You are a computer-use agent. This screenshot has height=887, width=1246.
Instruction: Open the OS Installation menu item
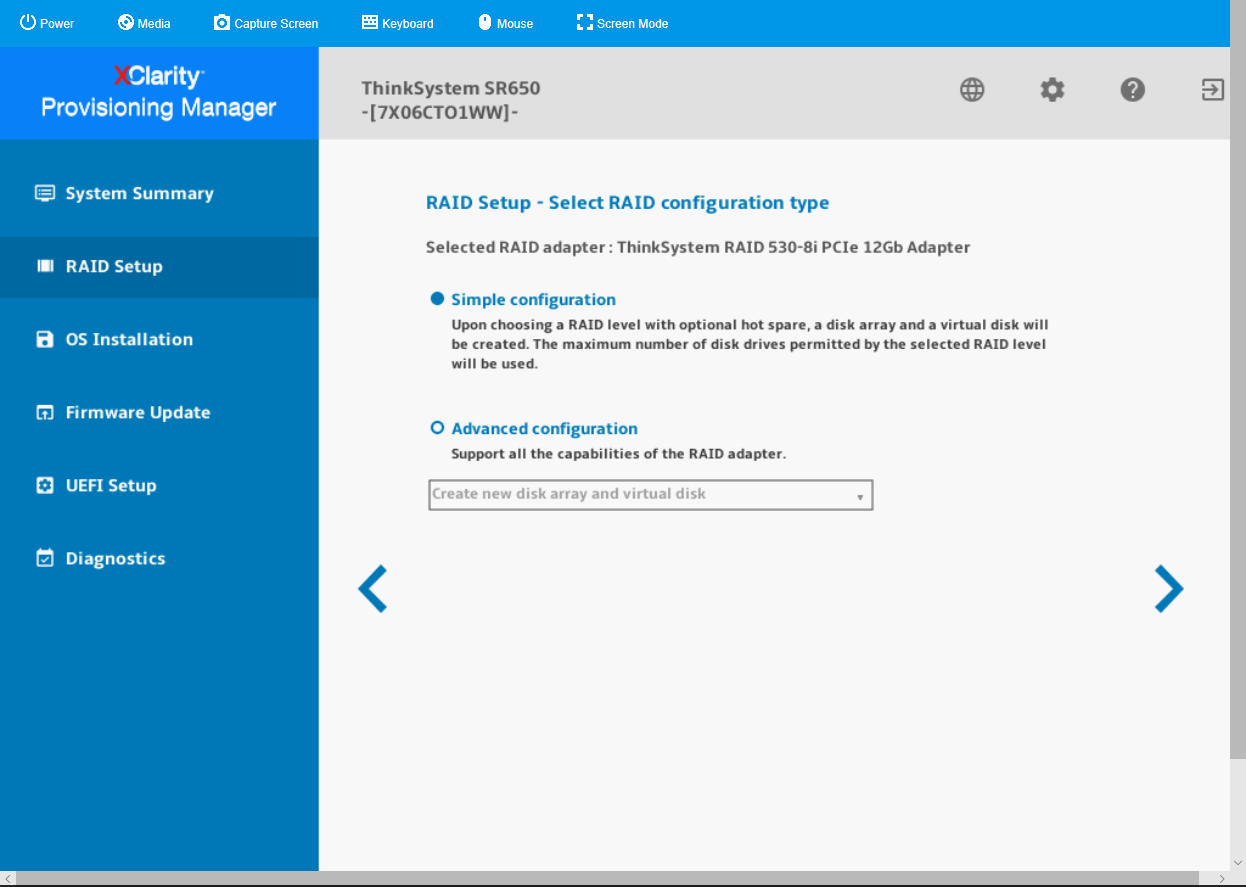pyautogui.click(x=159, y=339)
